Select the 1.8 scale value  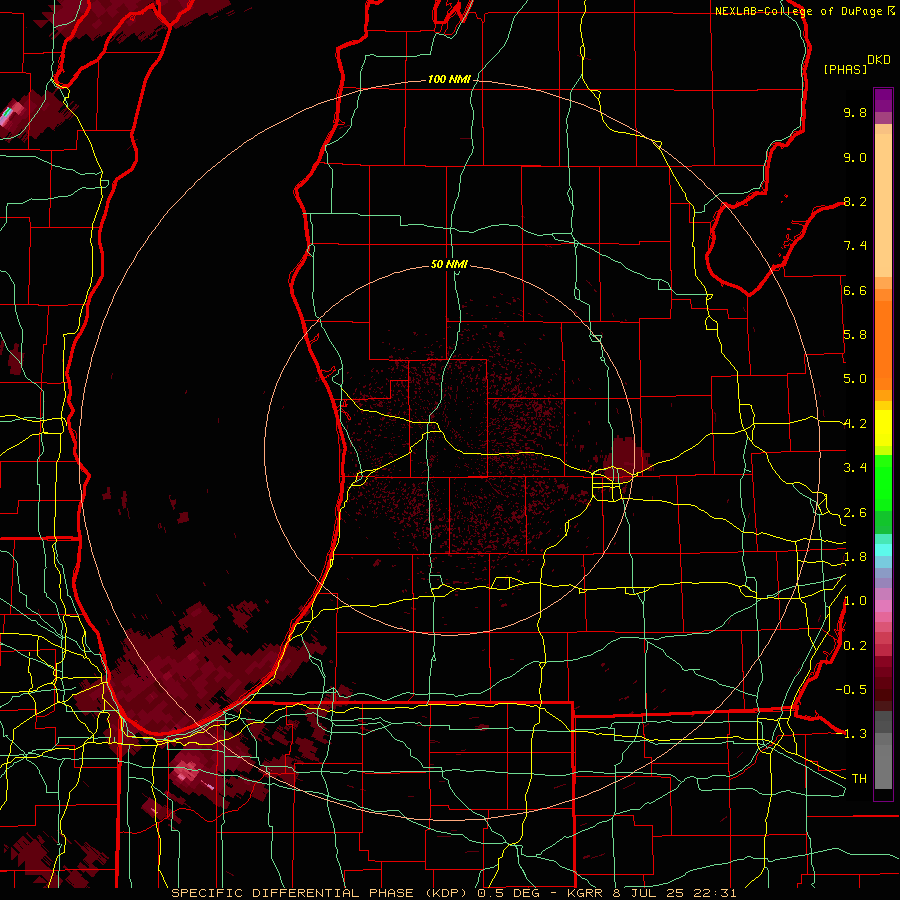(855, 557)
